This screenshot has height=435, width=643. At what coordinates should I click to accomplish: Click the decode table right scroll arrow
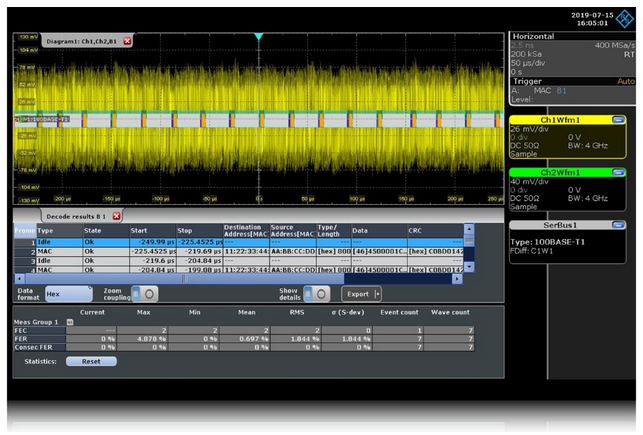coord(457,279)
